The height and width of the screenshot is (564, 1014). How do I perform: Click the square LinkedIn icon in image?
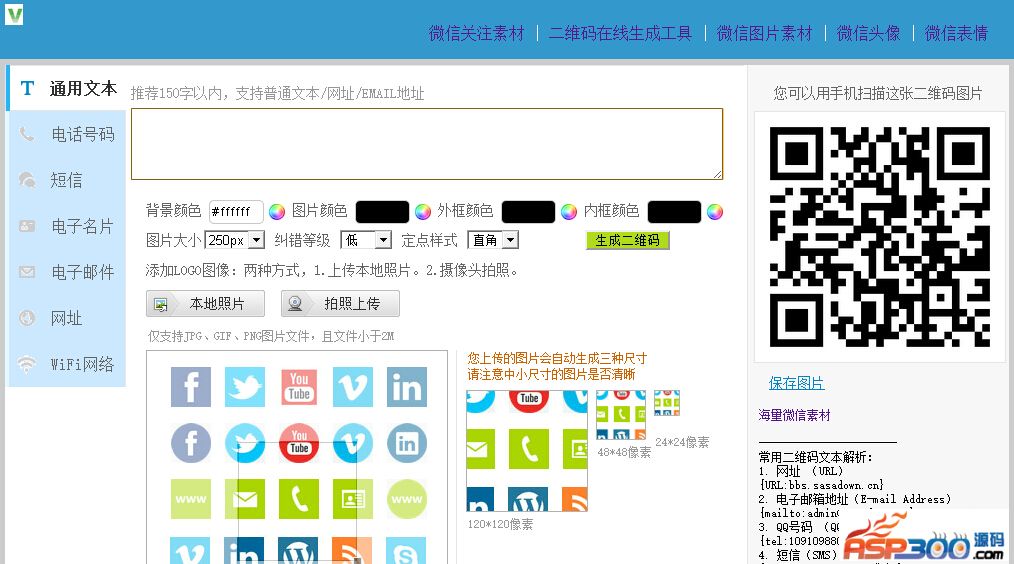point(407,387)
